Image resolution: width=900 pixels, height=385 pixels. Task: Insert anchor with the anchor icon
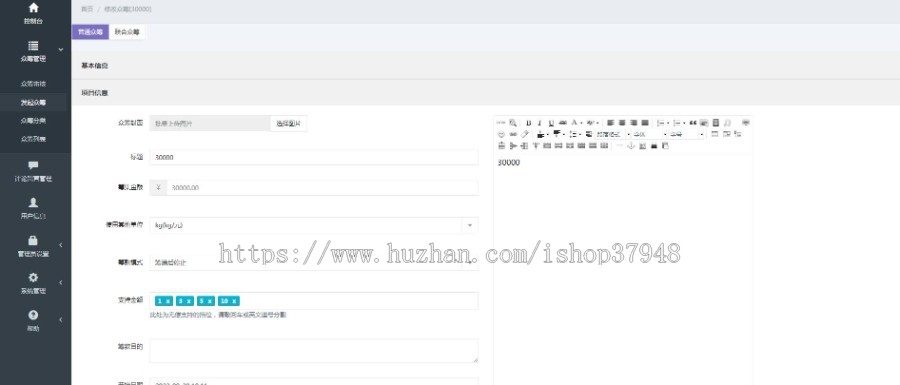click(631, 146)
